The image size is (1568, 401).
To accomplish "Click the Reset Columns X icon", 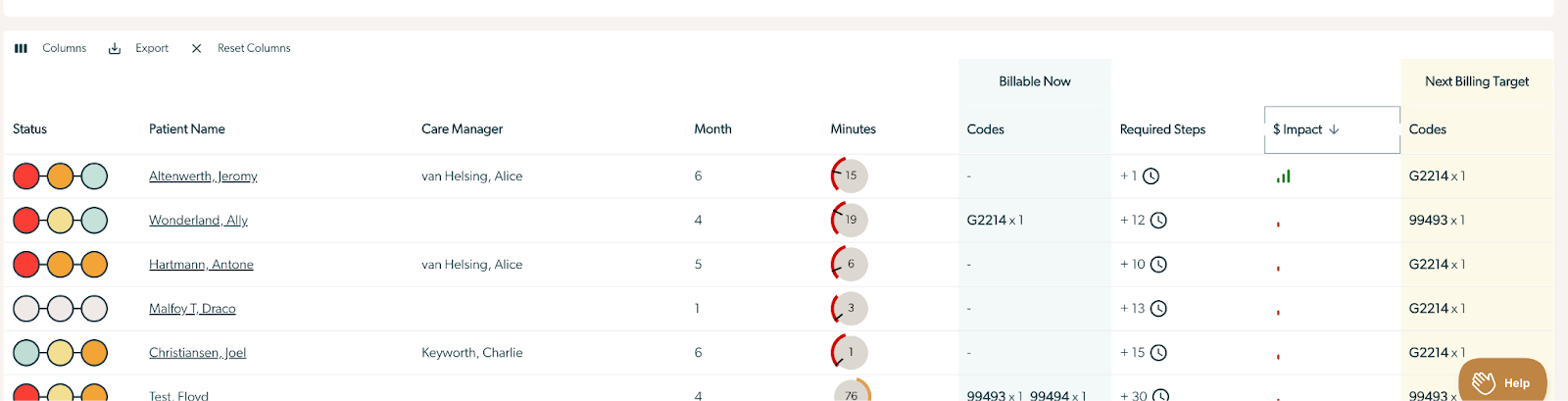I will tap(196, 48).
